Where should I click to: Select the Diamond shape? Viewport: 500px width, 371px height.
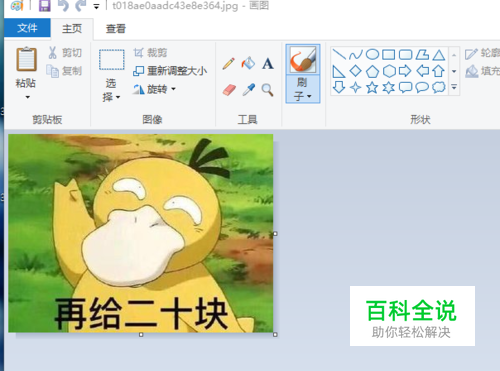(x=356, y=71)
